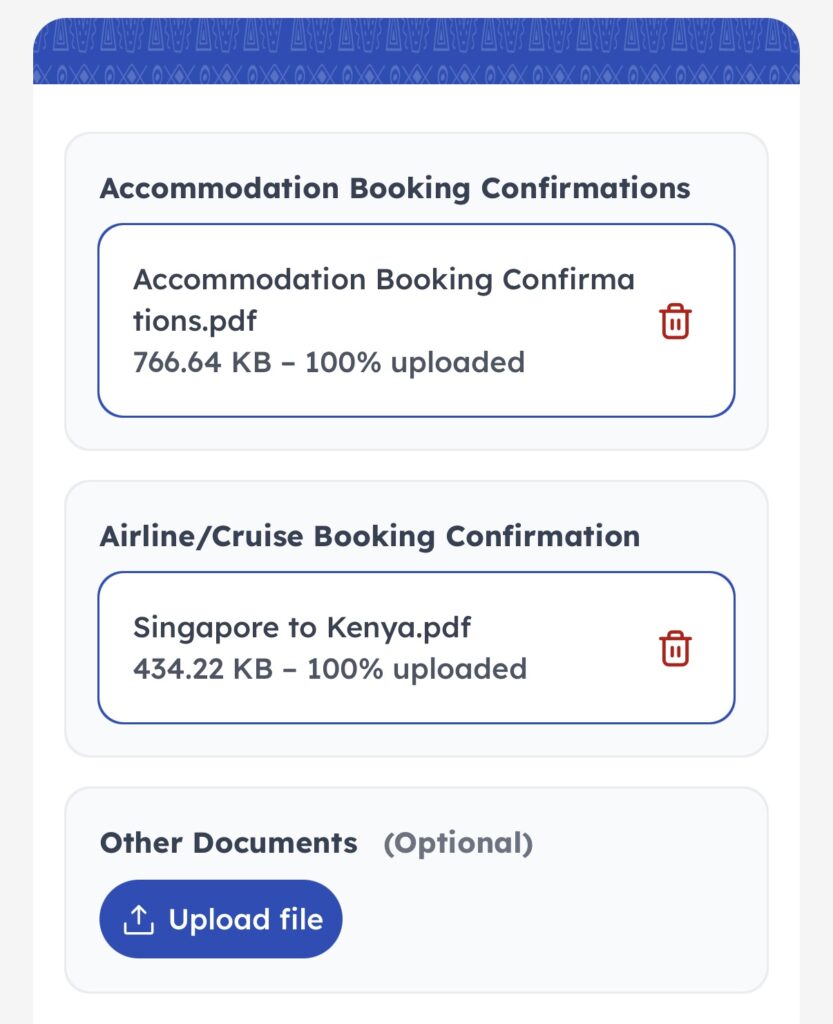Viewport: 833px width, 1024px height.
Task: Select the Accommodation Booking Confirmations section heading
Action: pyautogui.click(x=395, y=188)
